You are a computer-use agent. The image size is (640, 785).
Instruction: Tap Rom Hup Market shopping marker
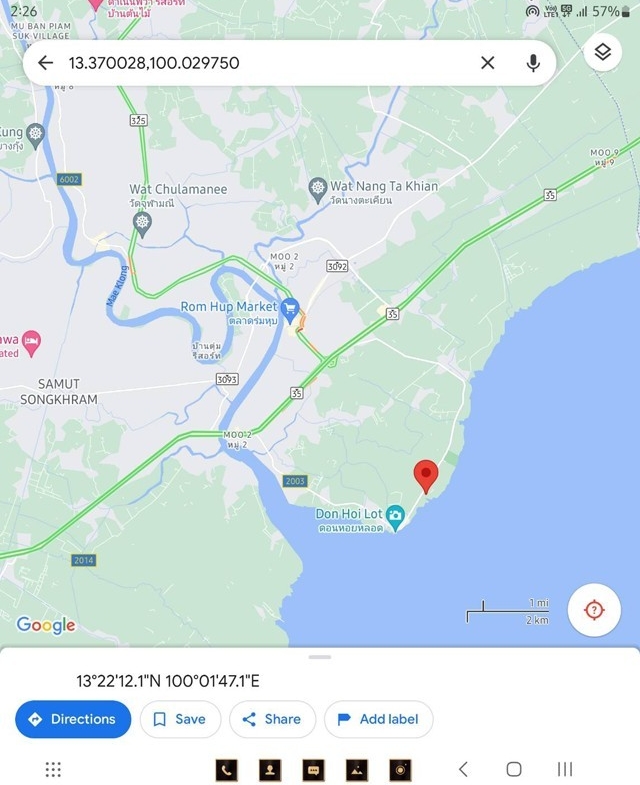[290, 311]
